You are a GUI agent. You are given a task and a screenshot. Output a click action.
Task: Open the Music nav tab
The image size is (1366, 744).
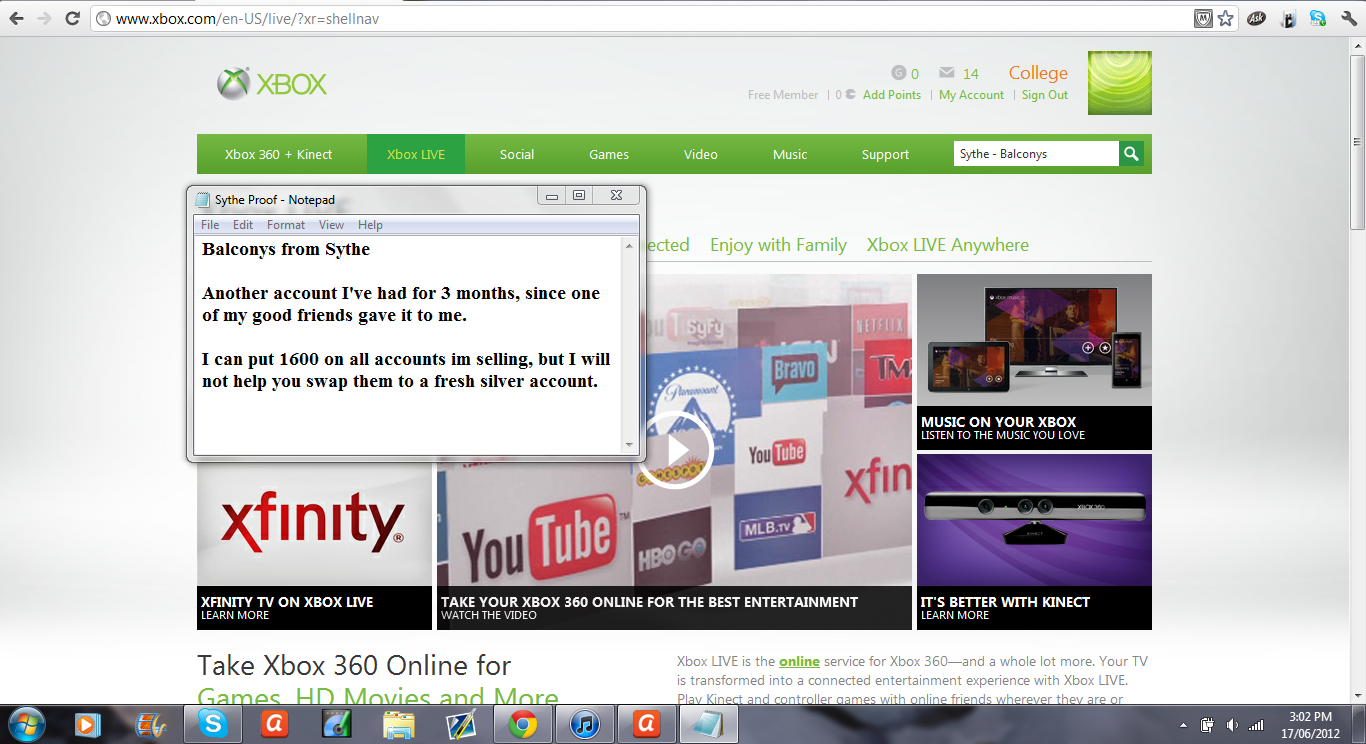coord(790,154)
